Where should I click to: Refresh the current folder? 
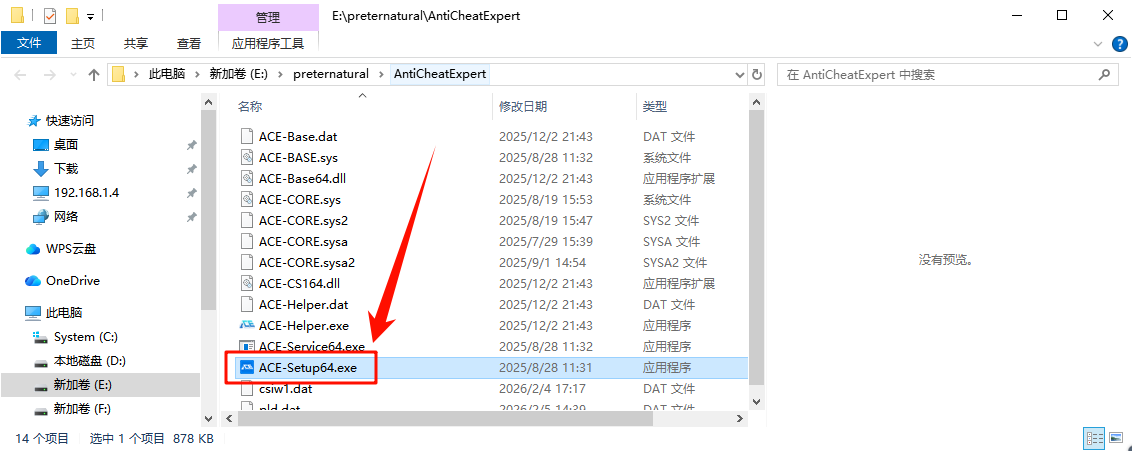(757, 74)
